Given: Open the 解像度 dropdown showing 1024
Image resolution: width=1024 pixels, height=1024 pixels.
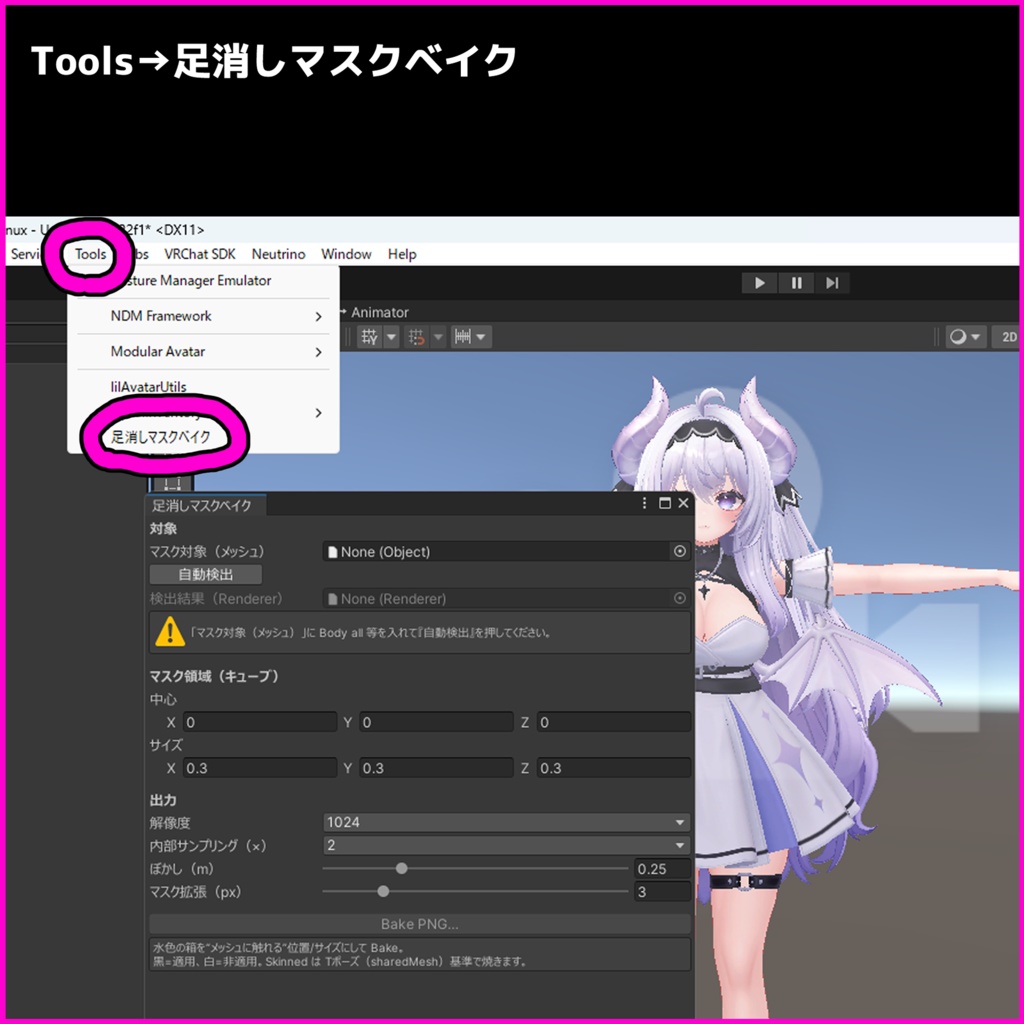Looking at the screenshot, I should pos(507,822).
